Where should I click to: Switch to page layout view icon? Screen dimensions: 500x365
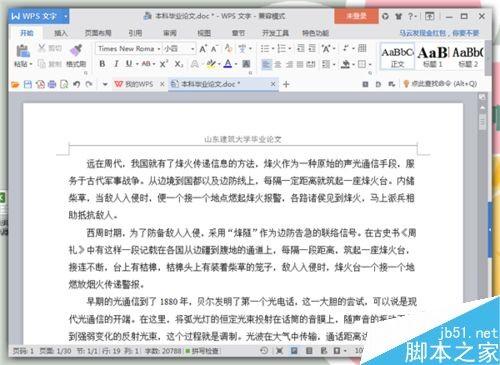pyautogui.click(x=294, y=351)
